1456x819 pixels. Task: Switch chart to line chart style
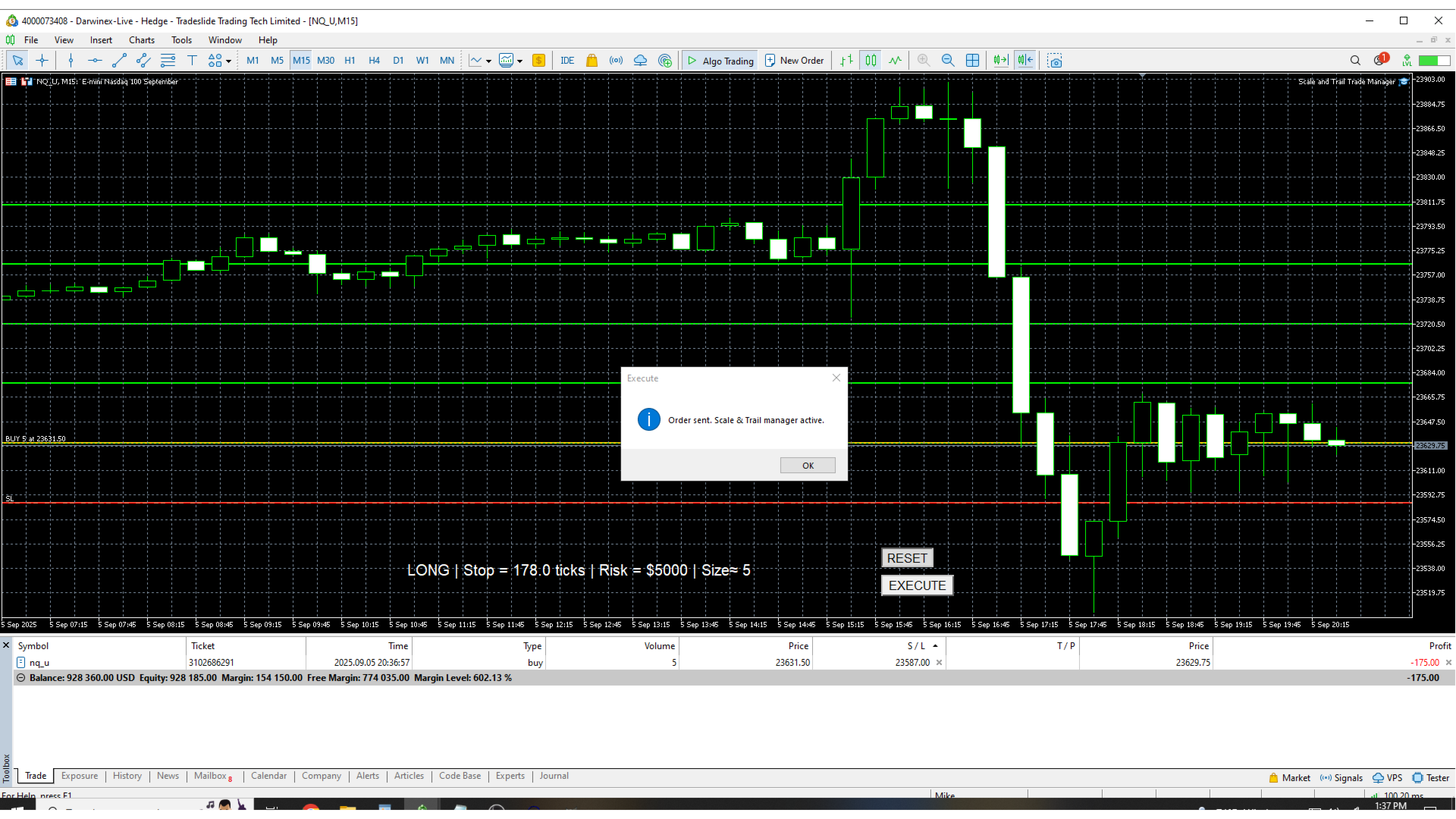coord(896,61)
